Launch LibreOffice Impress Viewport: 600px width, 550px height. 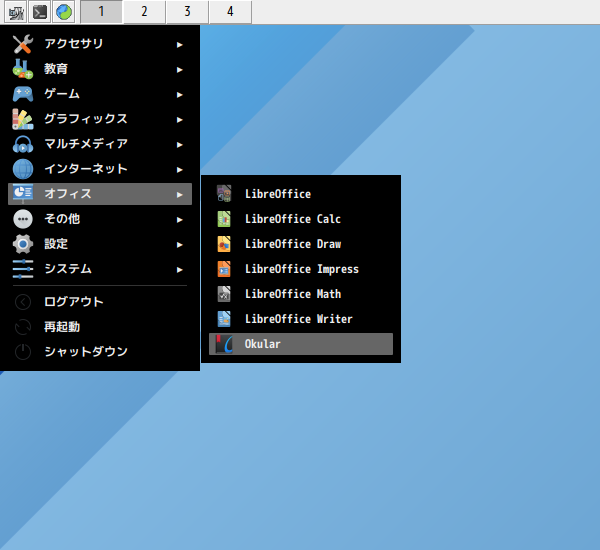click(x=301, y=269)
